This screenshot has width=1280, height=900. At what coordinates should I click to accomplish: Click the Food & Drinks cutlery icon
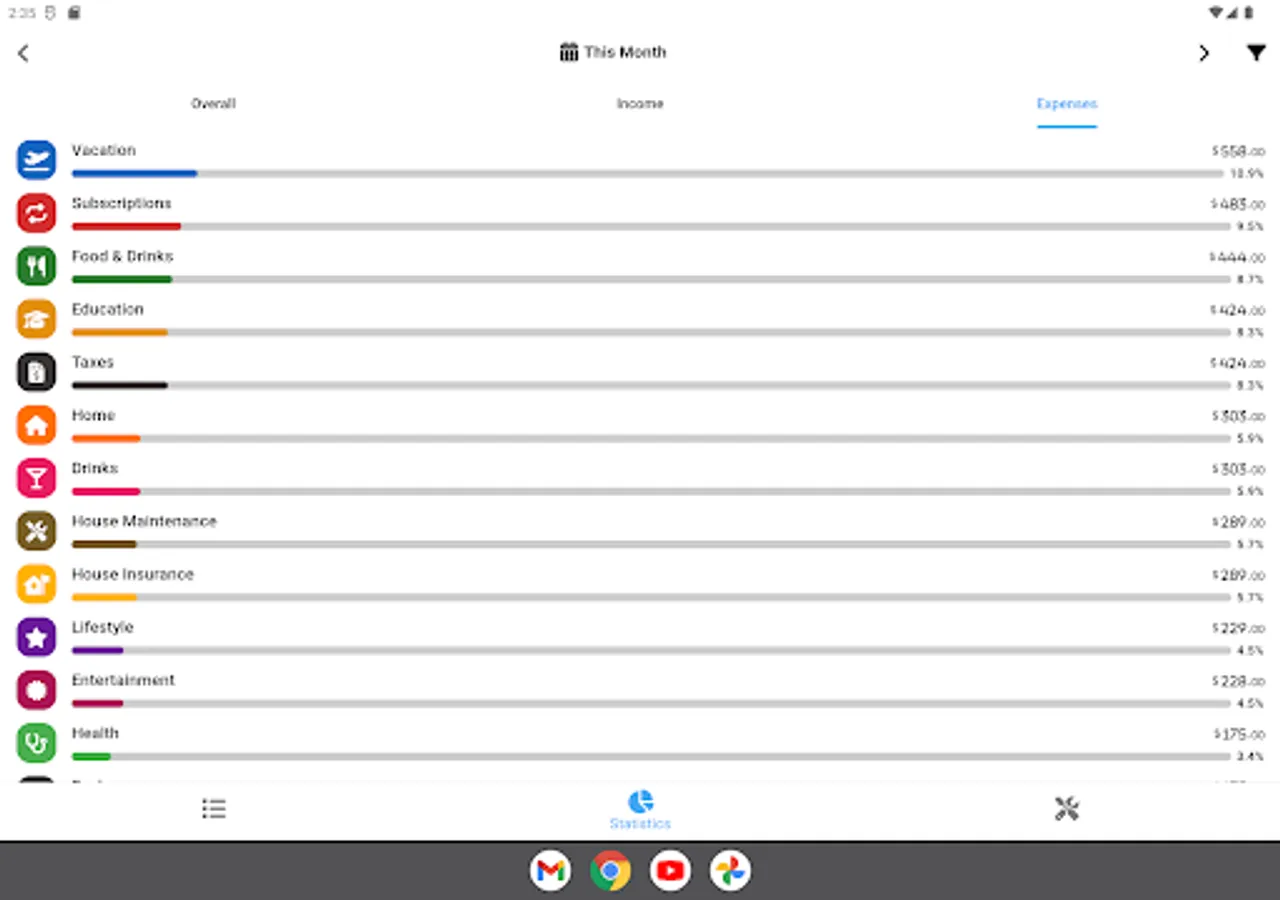click(36, 266)
